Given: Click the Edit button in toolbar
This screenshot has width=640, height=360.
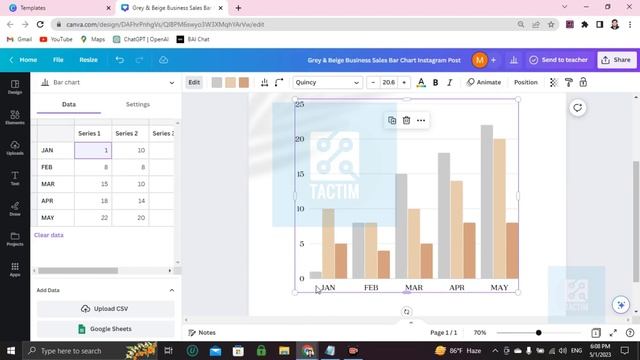Looking at the screenshot, I should (x=194, y=82).
